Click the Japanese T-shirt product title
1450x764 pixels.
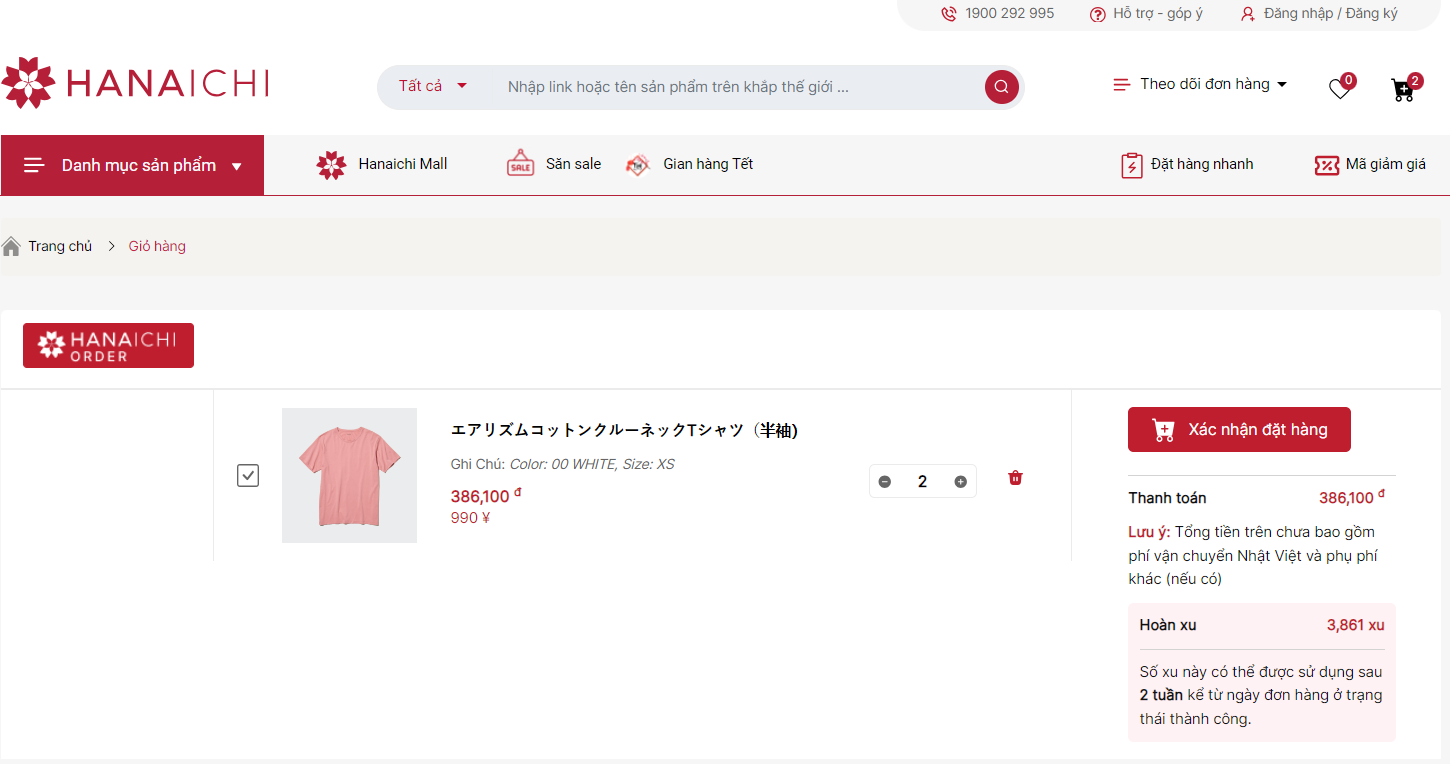[x=624, y=430]
